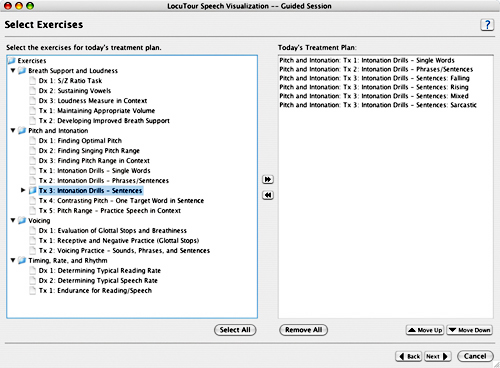Click the help question mark icon
The width and height of the screenshot is (500, 368).
[x=487, y=25]
